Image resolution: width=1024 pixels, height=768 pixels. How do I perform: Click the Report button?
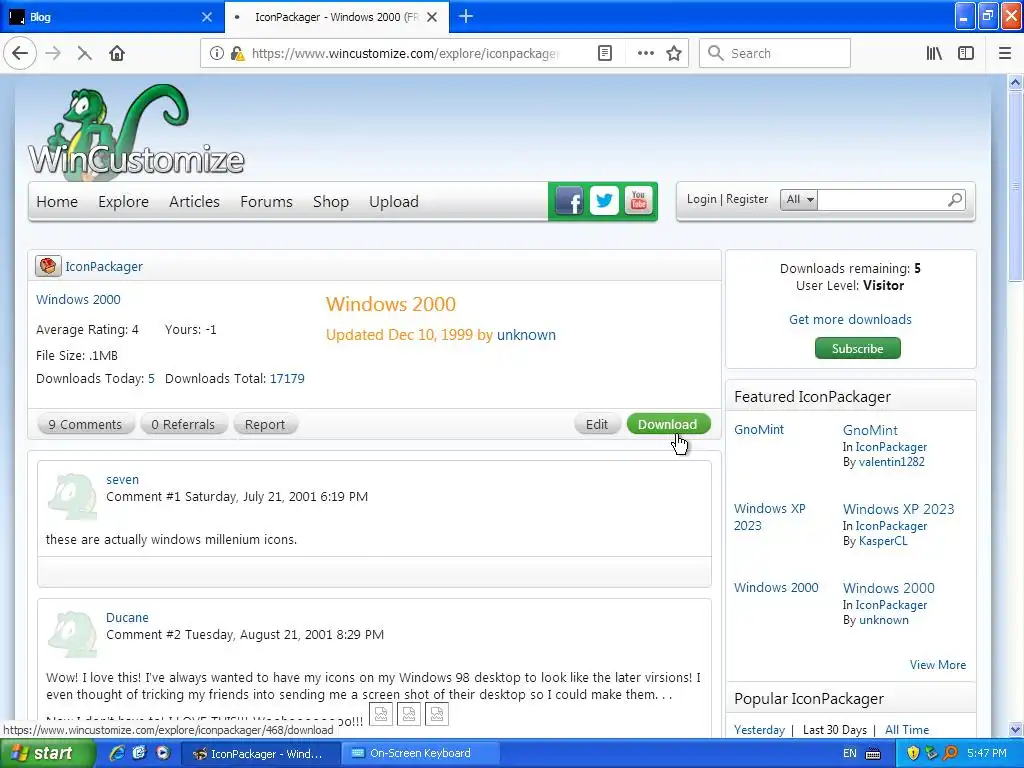264,424
